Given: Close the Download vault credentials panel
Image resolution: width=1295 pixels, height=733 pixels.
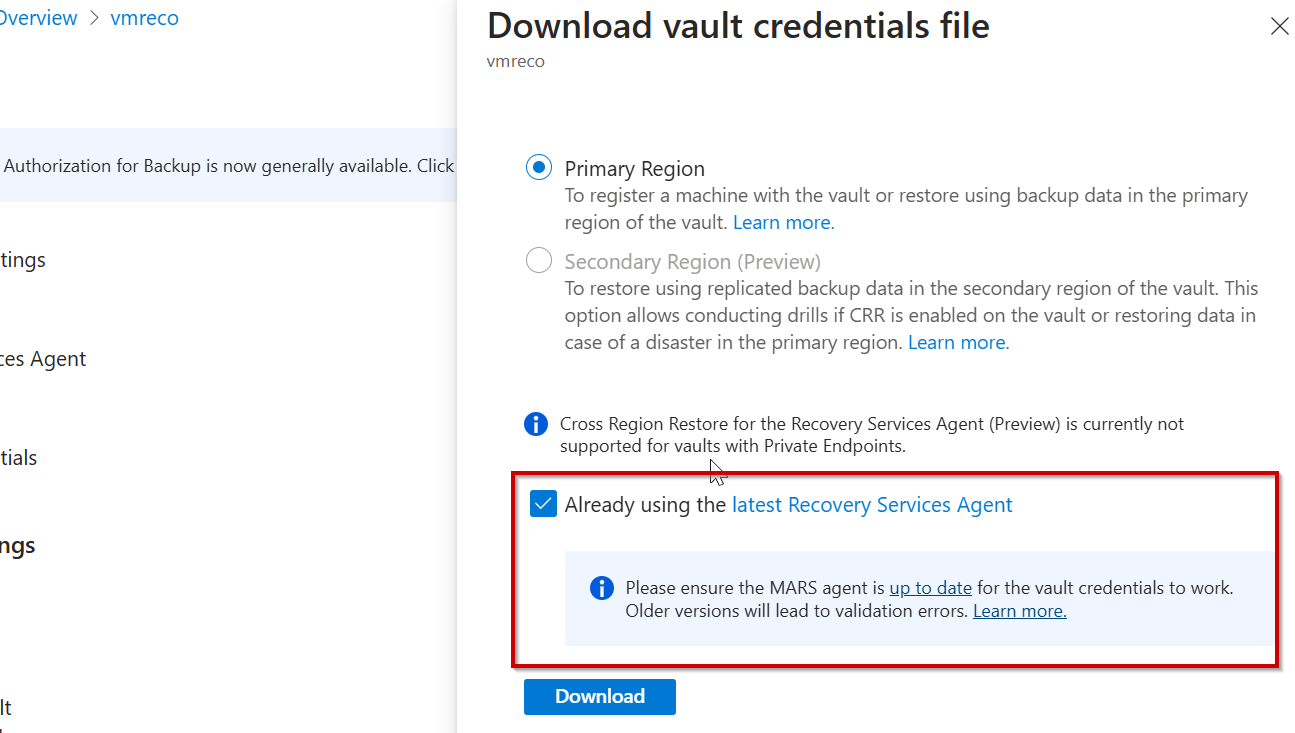Looking at the screenshot, I should pos(1279,27).
